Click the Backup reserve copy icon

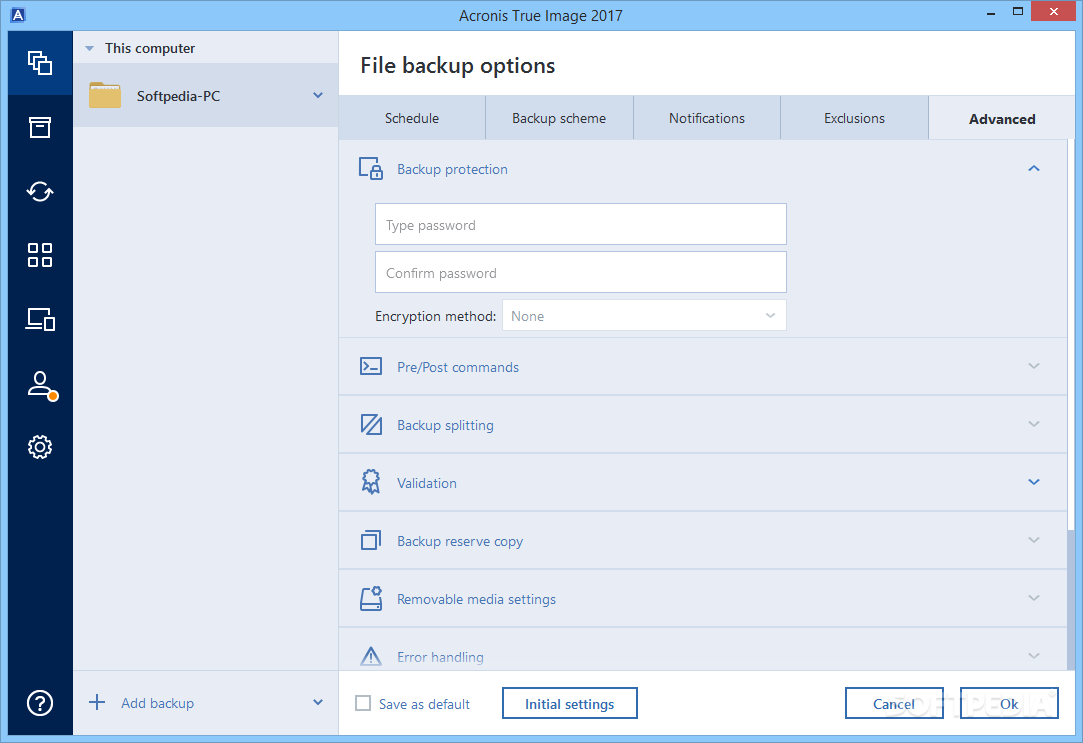click(x=371, y=540)
